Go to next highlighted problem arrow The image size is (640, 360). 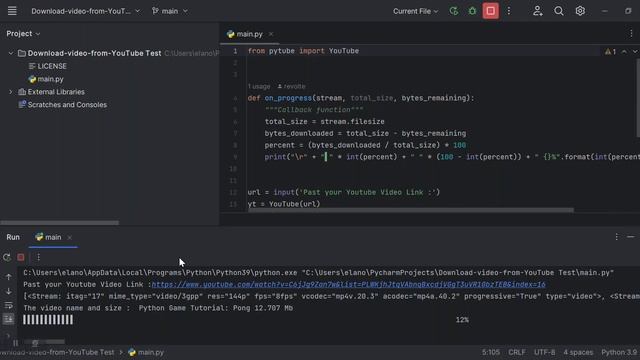point(635,52)
